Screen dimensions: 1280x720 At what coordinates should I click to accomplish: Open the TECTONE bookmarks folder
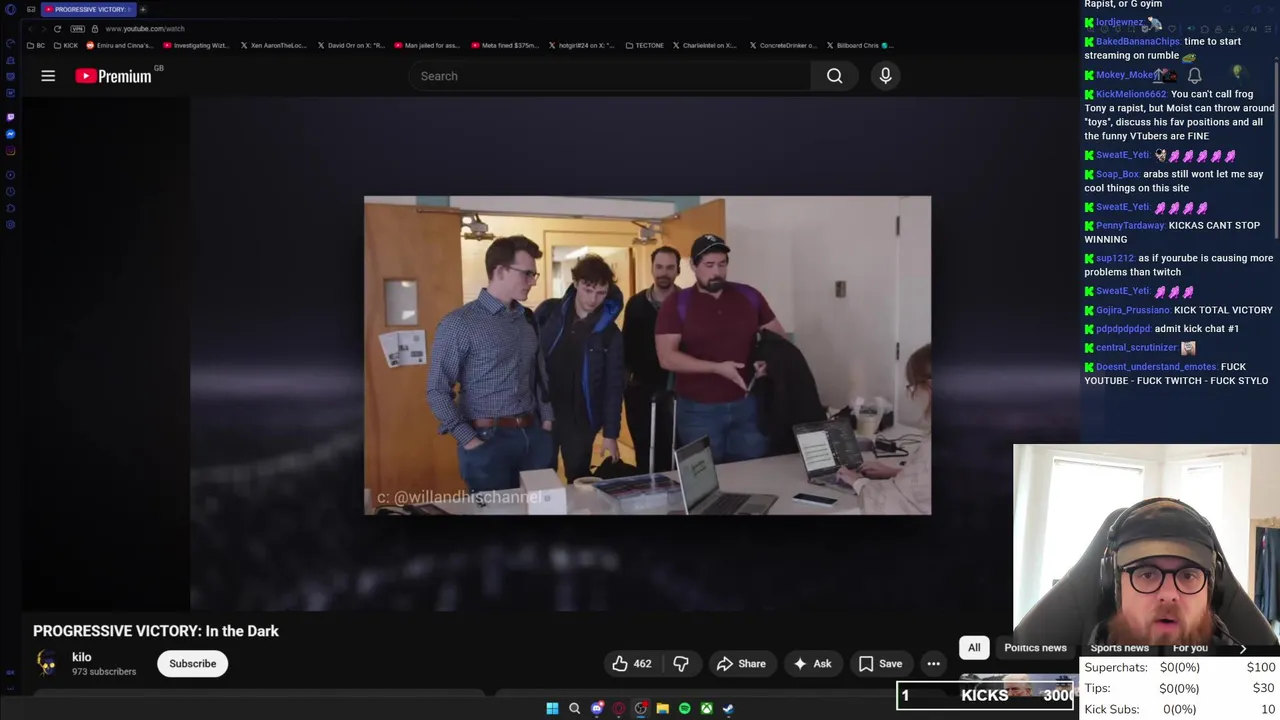point(645,45)
